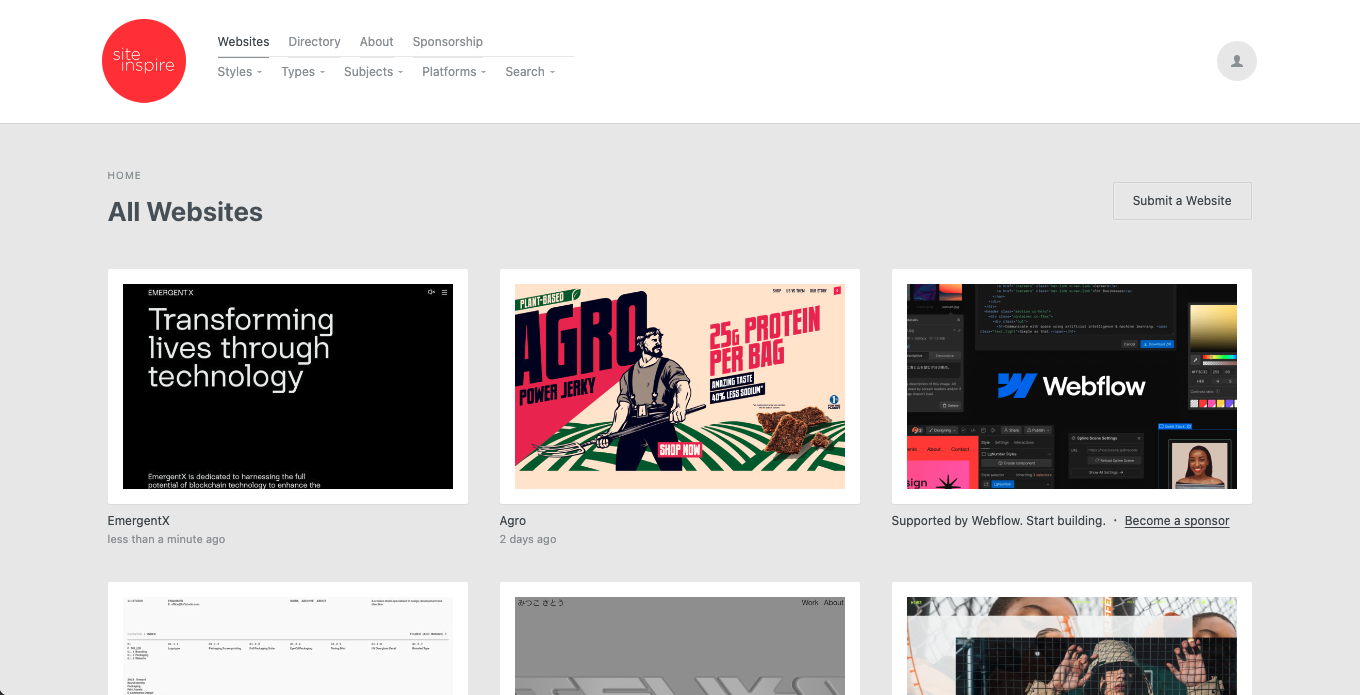Expand the Types dropdown menu

point(302,72)
